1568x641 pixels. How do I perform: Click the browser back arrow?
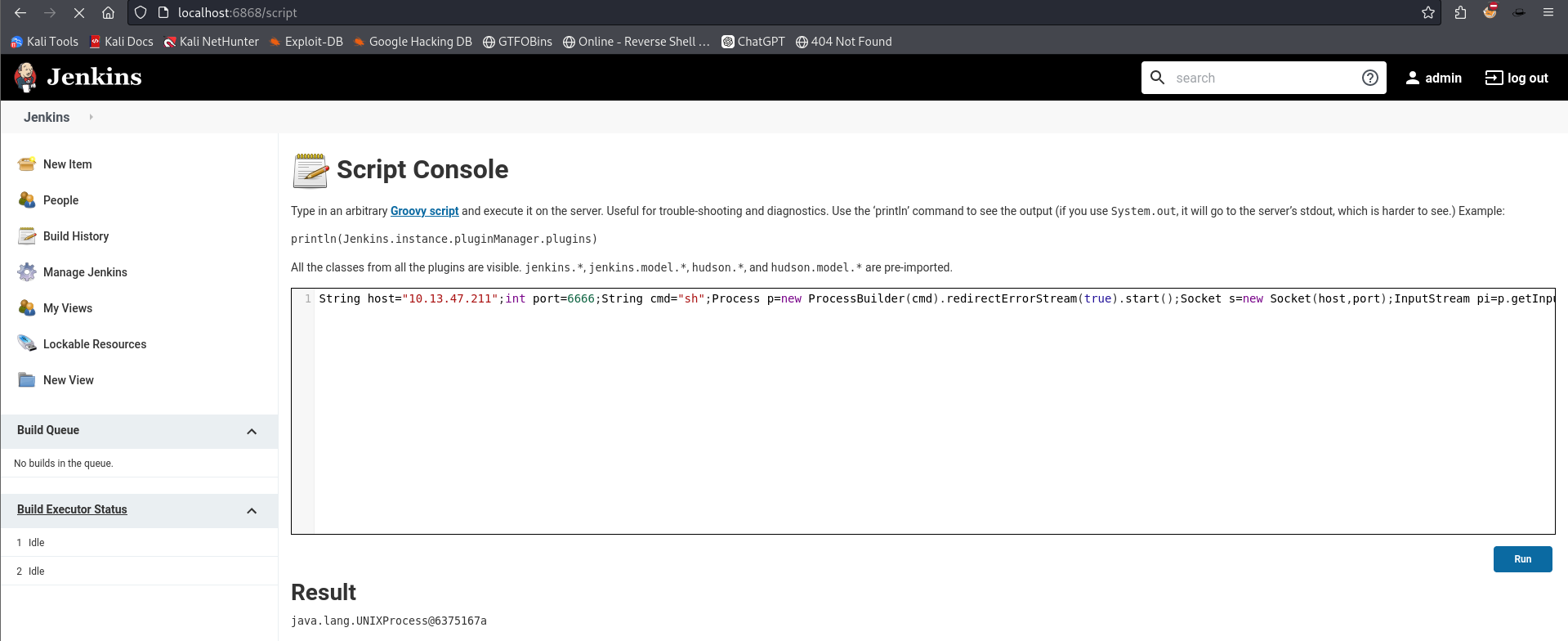coord(20,12)
